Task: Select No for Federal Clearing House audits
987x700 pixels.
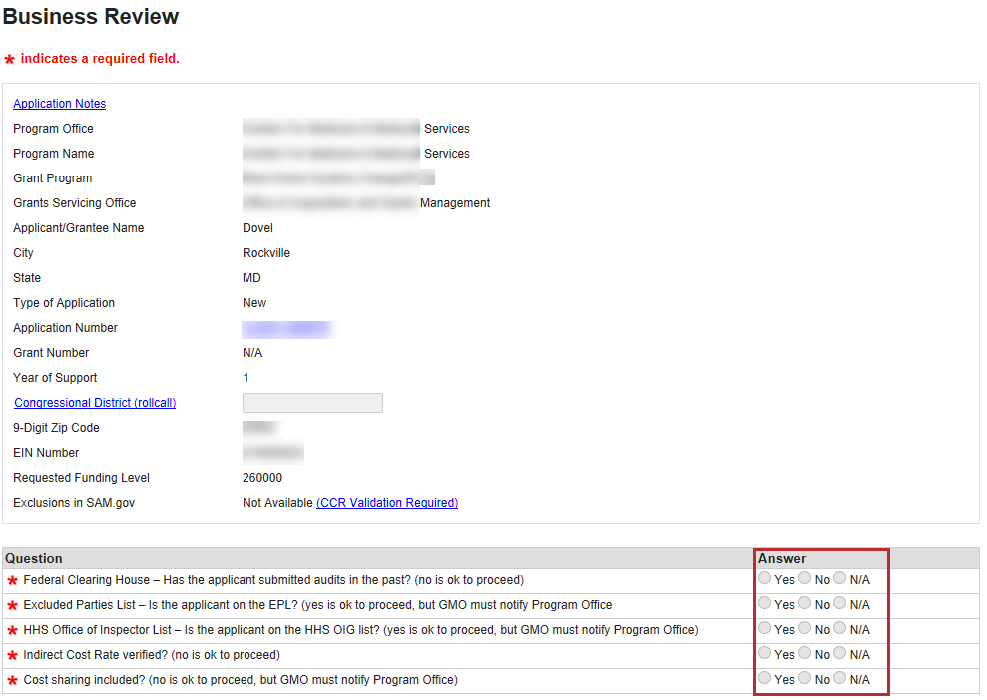Action: click(805, 579)
